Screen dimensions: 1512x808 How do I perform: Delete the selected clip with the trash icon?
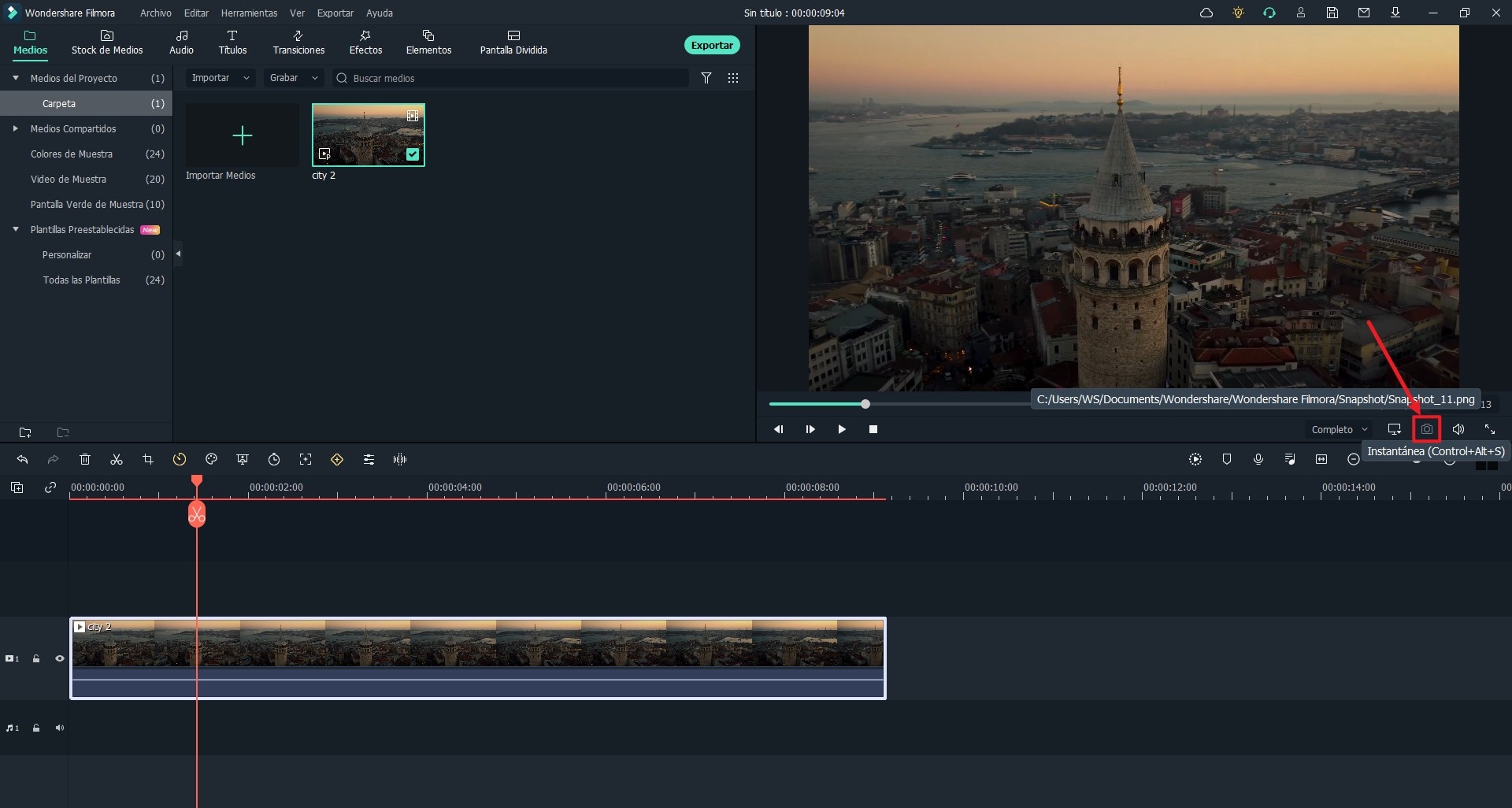point(85,459)
